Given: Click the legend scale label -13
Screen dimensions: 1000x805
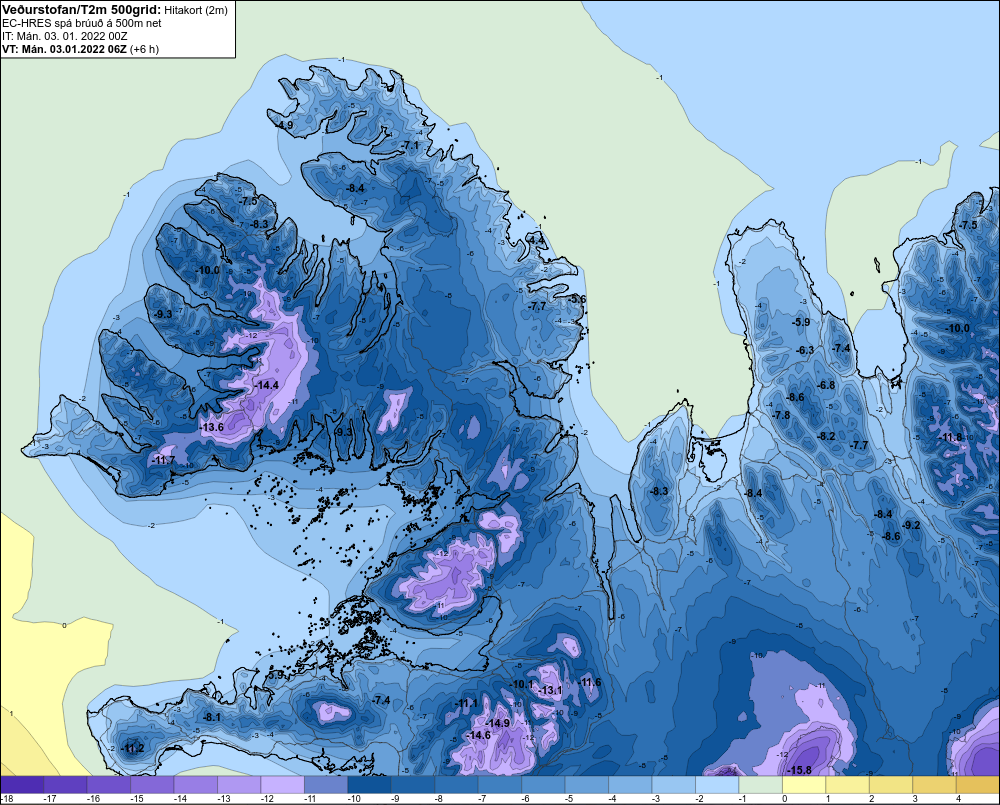Looking at the screenshot, I should tap(223, 799).
